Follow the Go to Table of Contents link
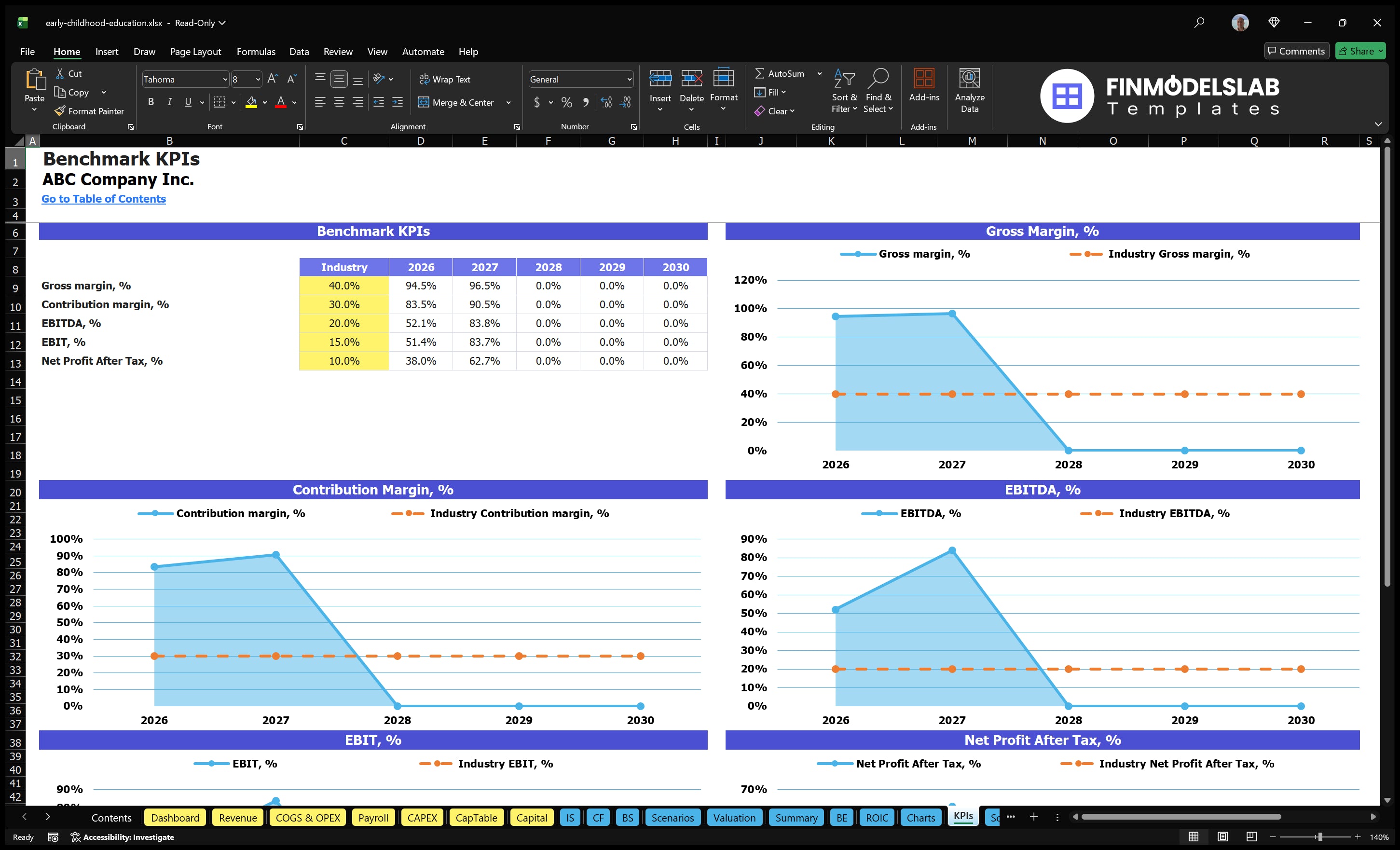Screen dimensions: 1400x850 [x=103, y=199]
